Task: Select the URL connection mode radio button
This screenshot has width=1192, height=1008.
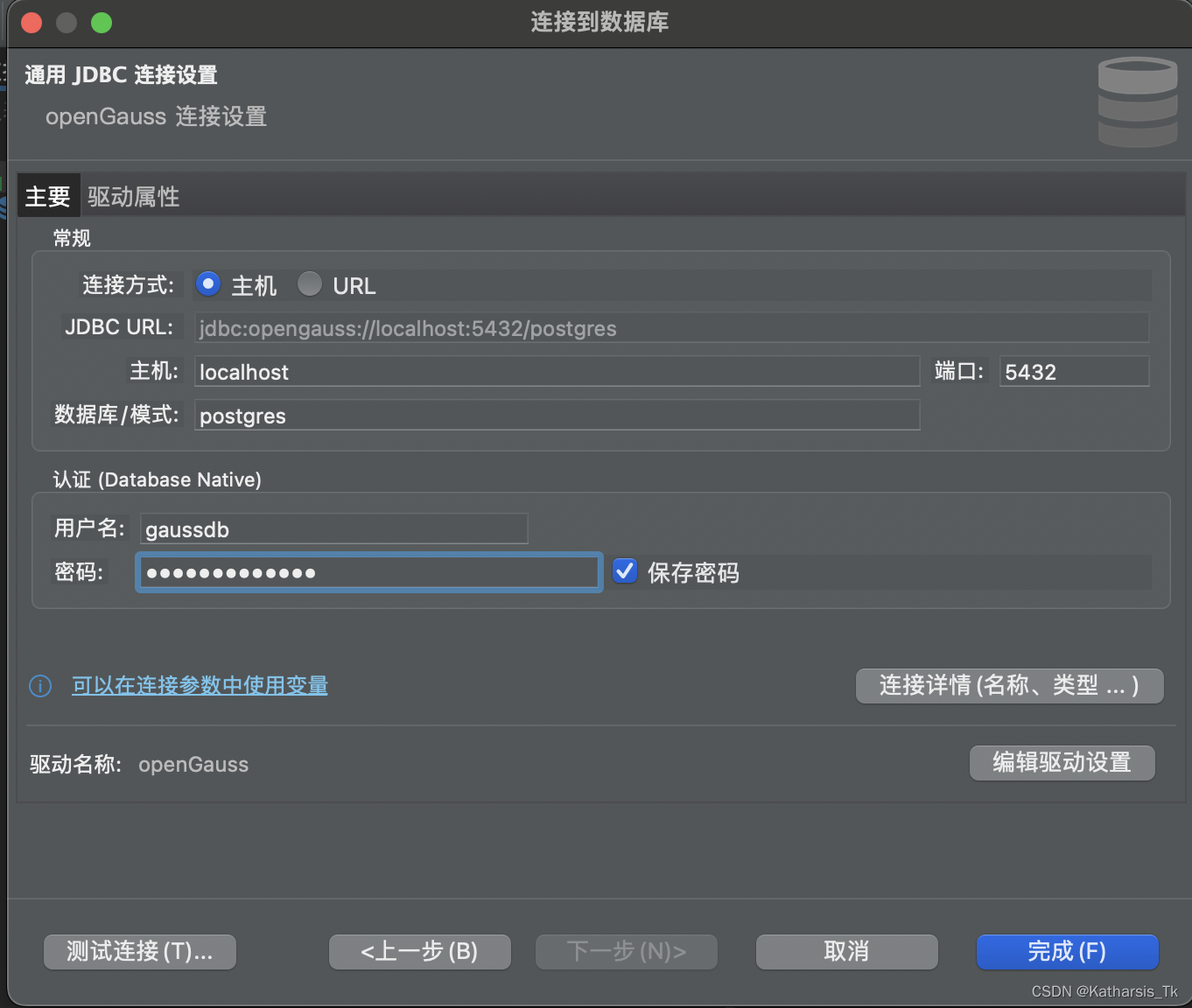Action: tap(310, 283)
